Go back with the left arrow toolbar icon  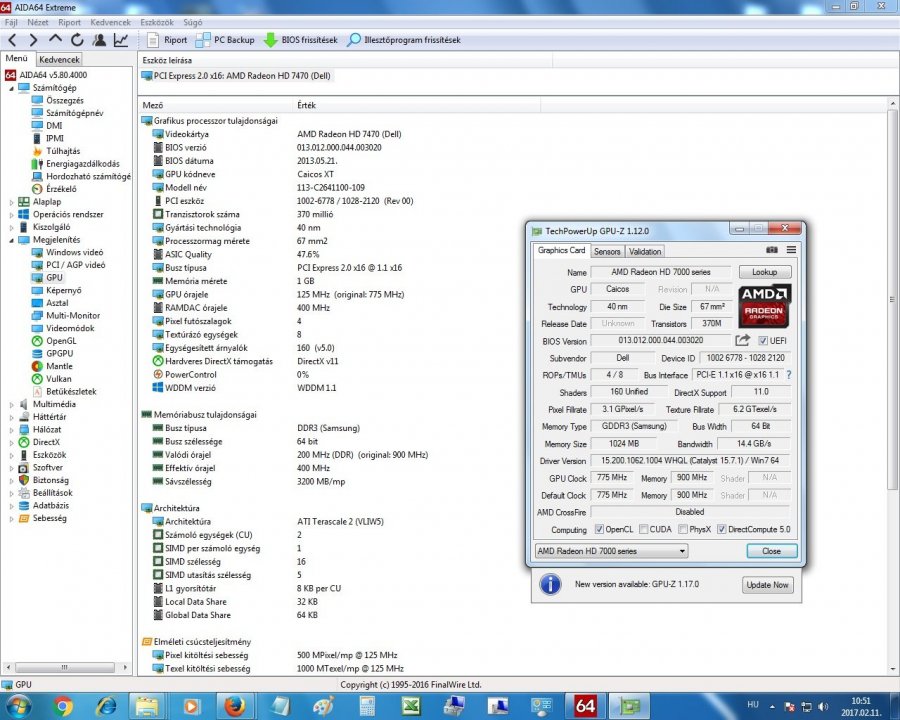coord(13,40)
